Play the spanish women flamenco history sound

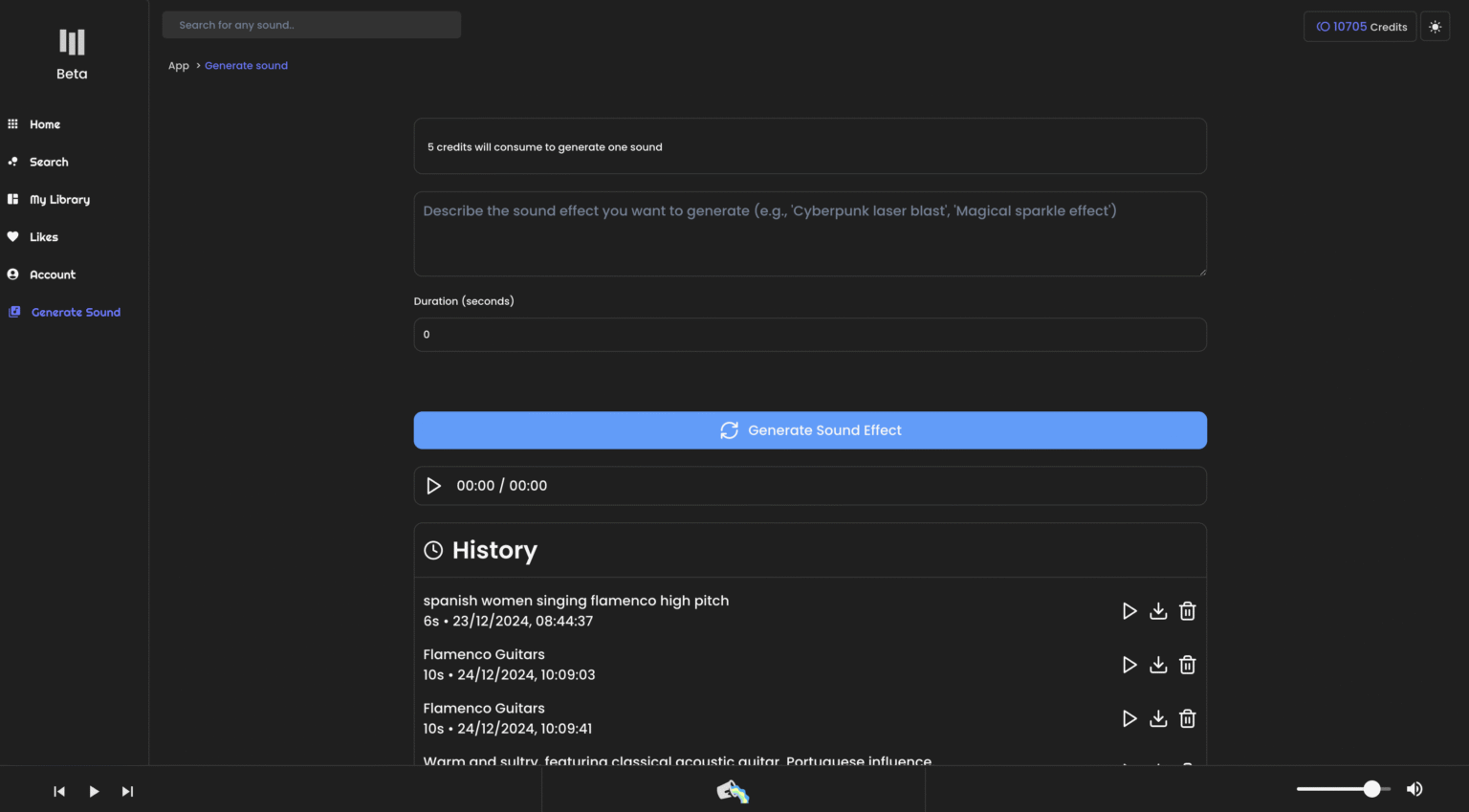click(x=1129, y=611)
